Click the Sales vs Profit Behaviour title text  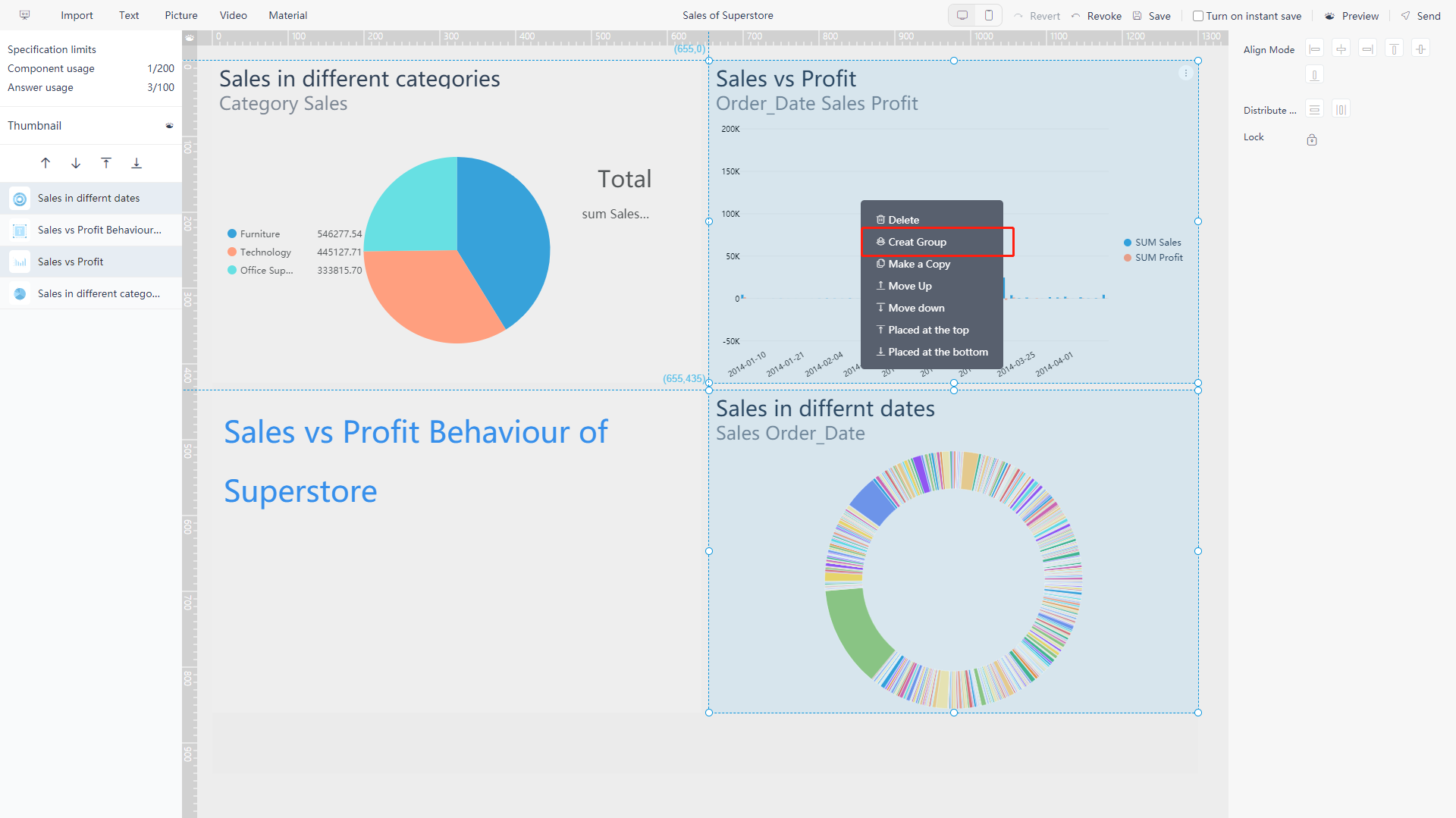point(416,461)
